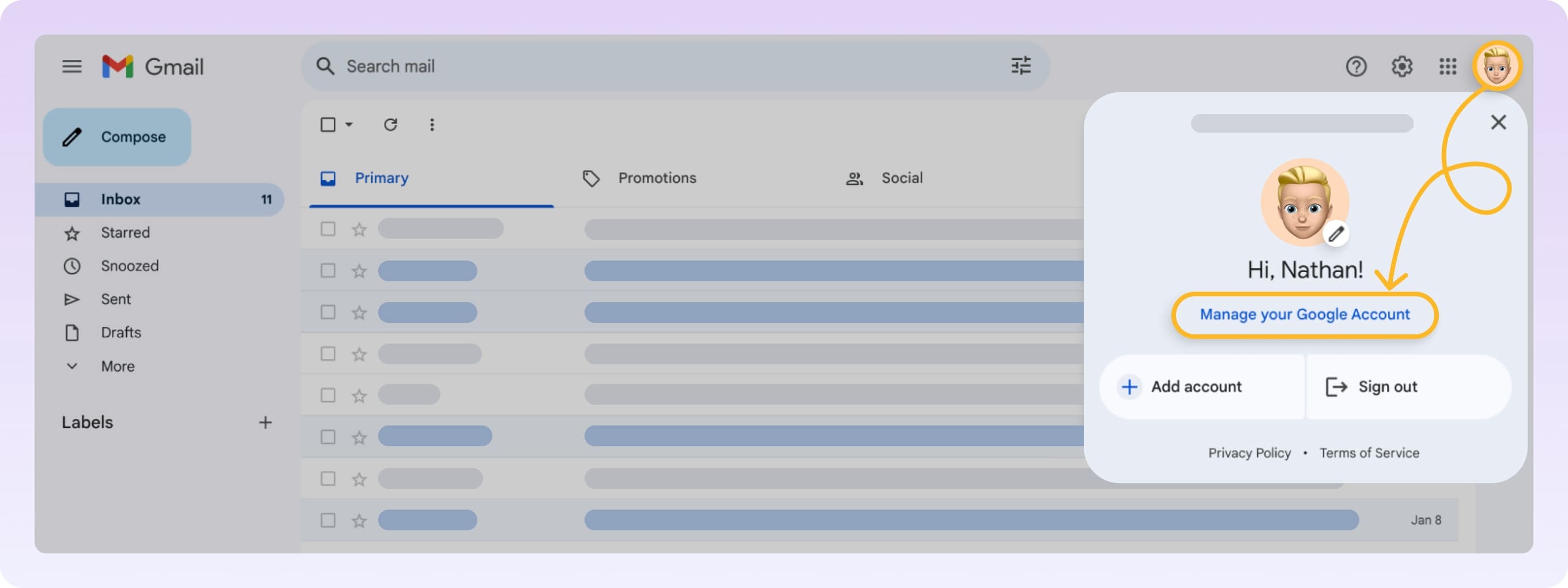Viewport: 1568px width, 588px height.
Task: Open Sent mail via the paper plane icon
Action: click(73, 299)
